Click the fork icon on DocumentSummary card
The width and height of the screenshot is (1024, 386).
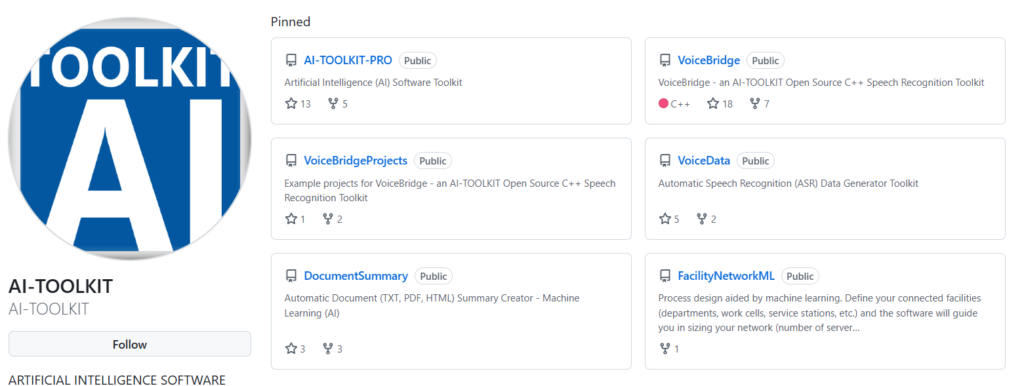[x=328, y=349]
